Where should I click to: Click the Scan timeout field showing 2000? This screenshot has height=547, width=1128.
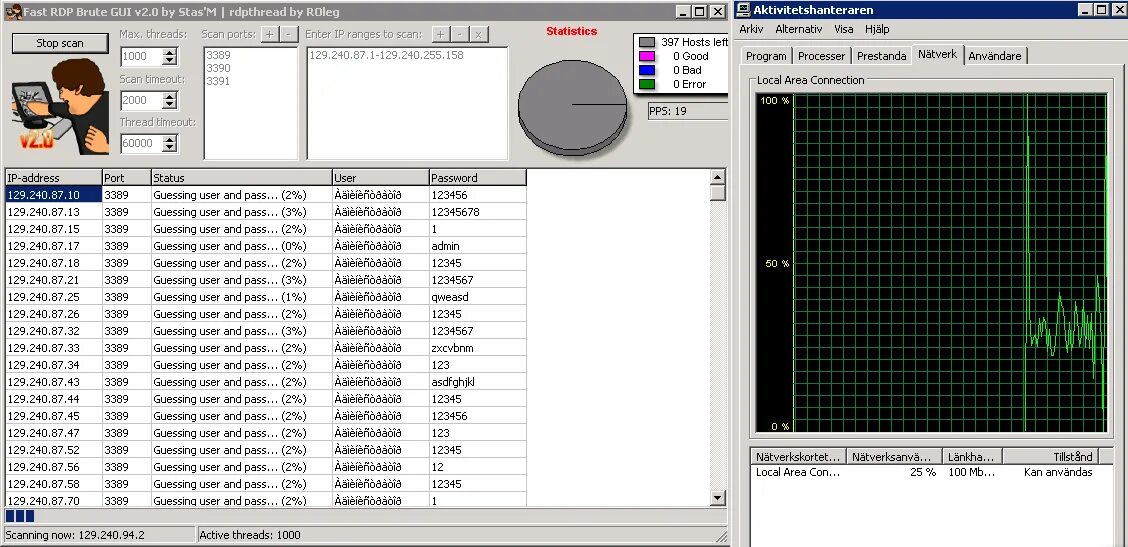(142, 100)
